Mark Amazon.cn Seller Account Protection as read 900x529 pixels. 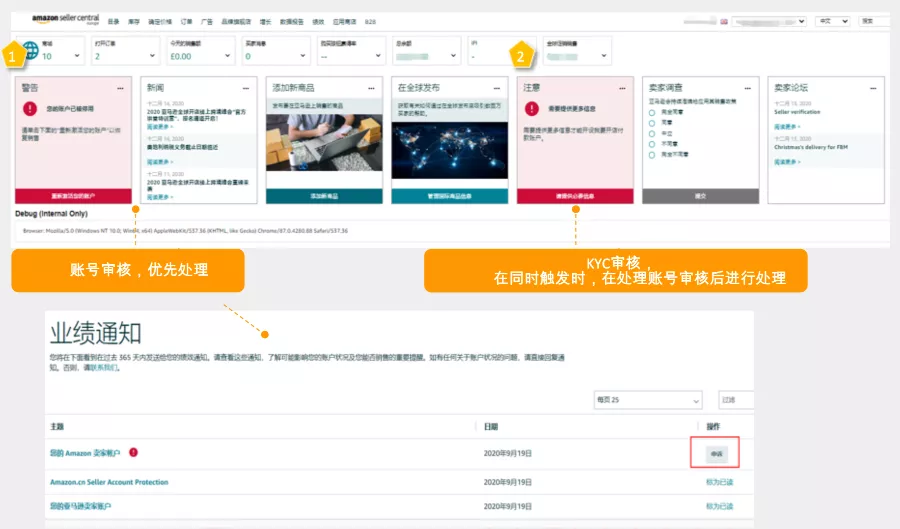(x=719, y=482)
